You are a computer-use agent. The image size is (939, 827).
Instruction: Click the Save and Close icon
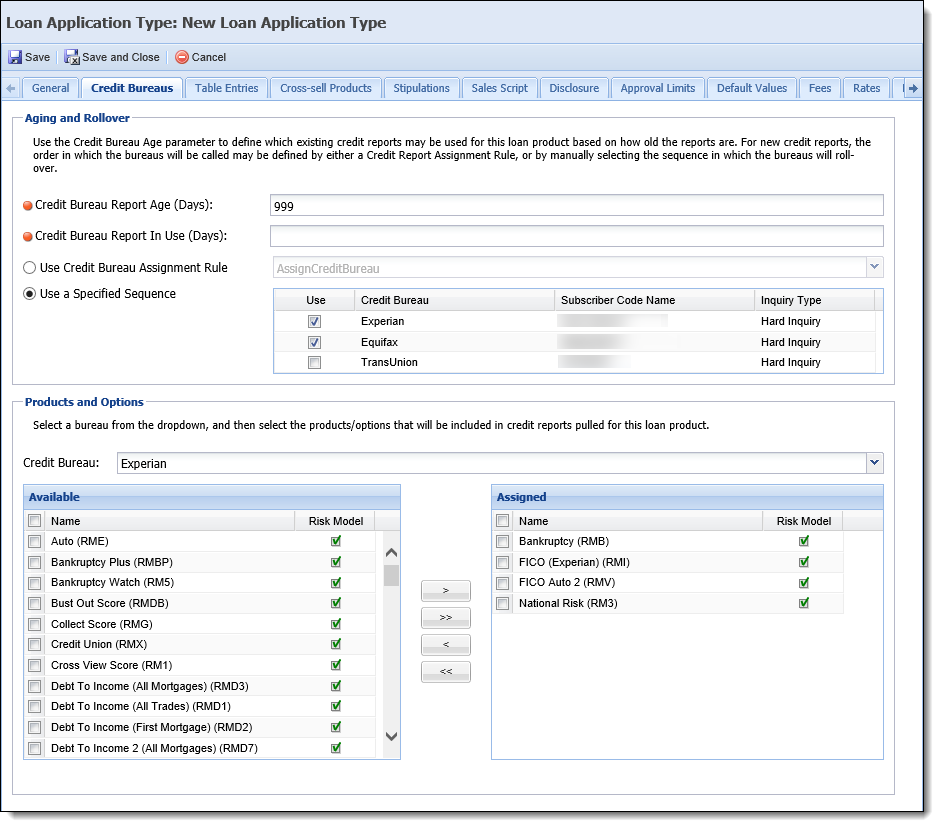click(72, 57)
